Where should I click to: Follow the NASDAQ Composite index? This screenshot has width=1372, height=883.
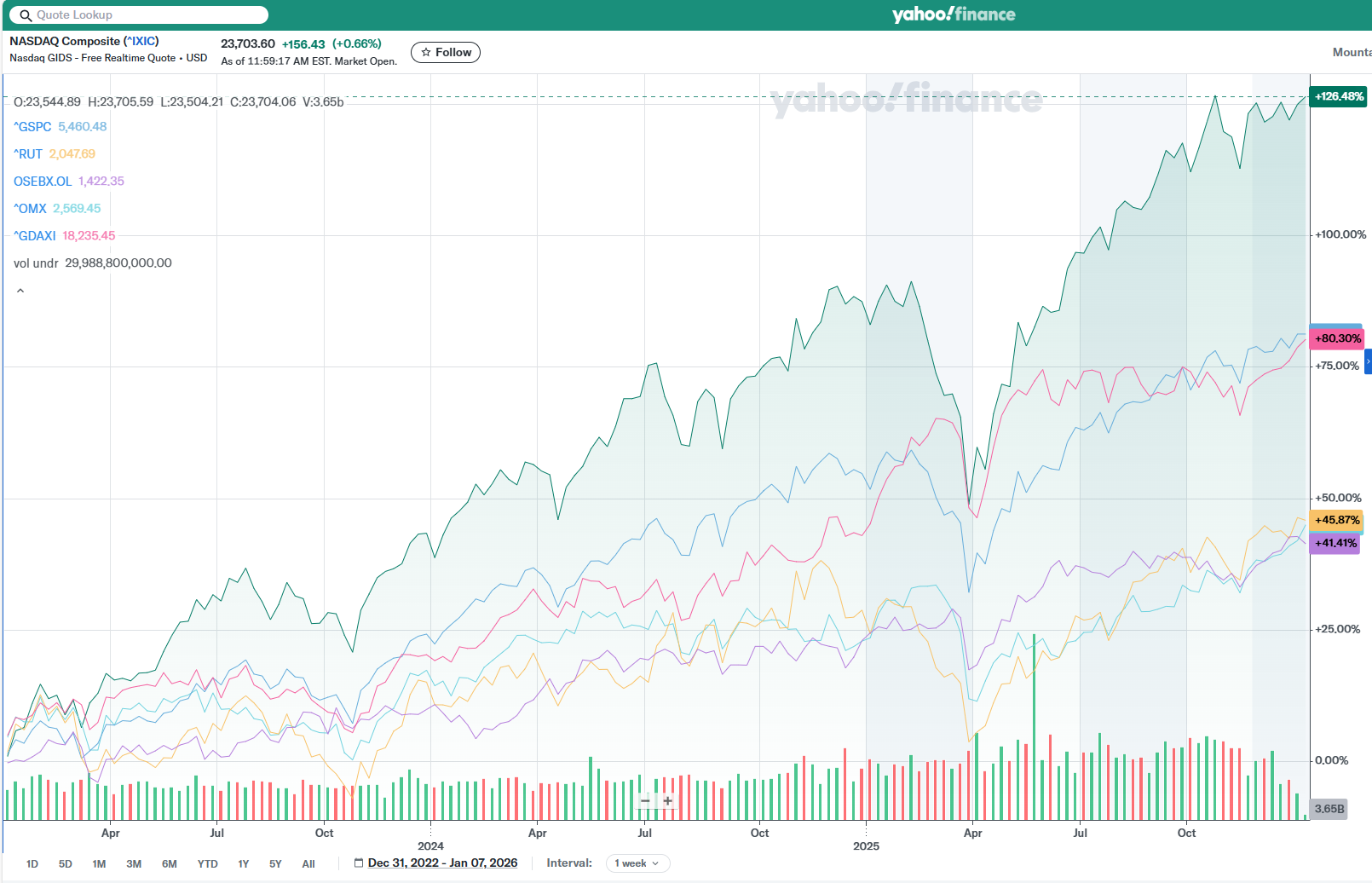pyautogui.click(x=446, y=53)
